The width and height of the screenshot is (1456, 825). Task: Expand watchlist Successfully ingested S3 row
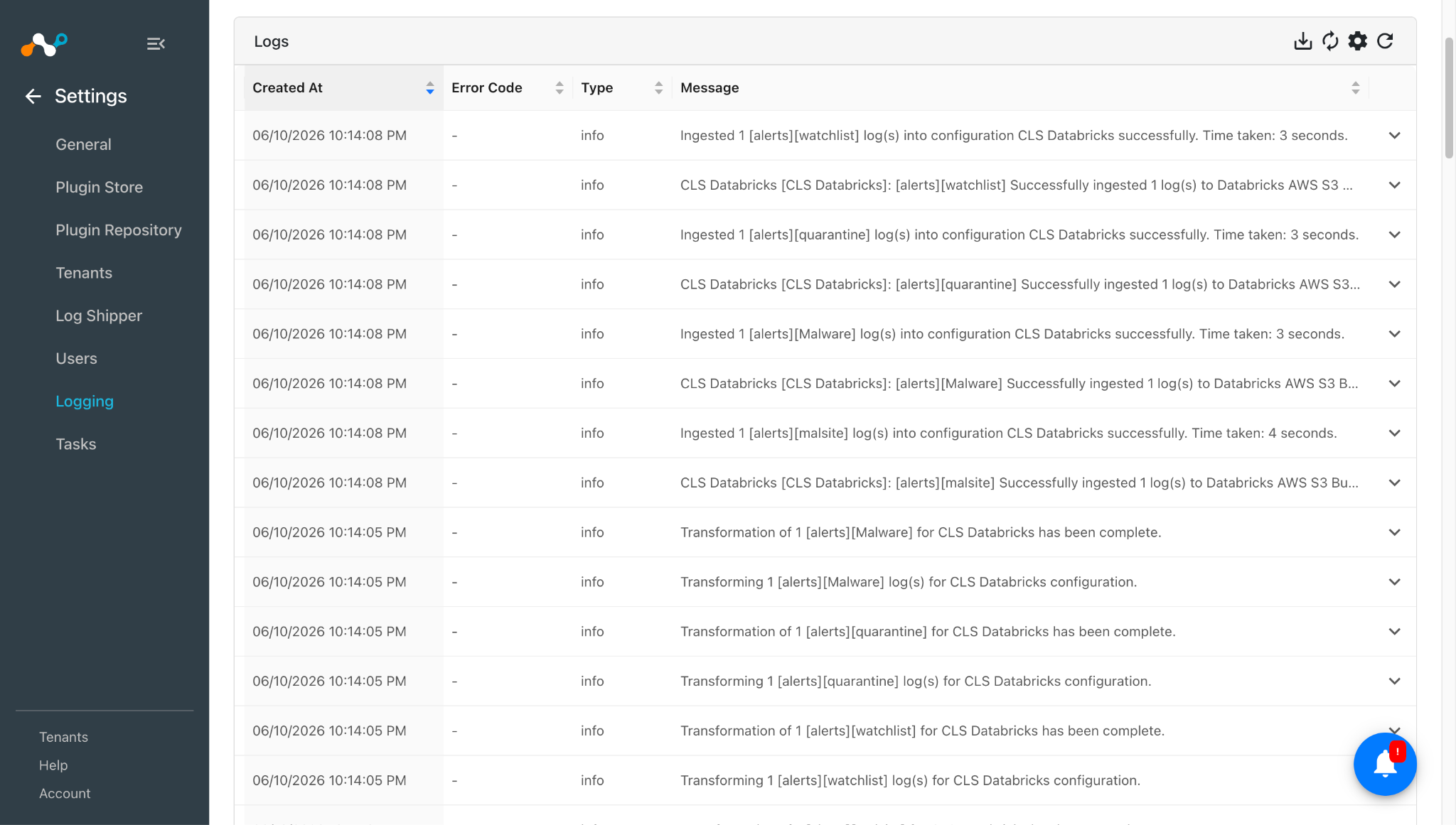1394,185
